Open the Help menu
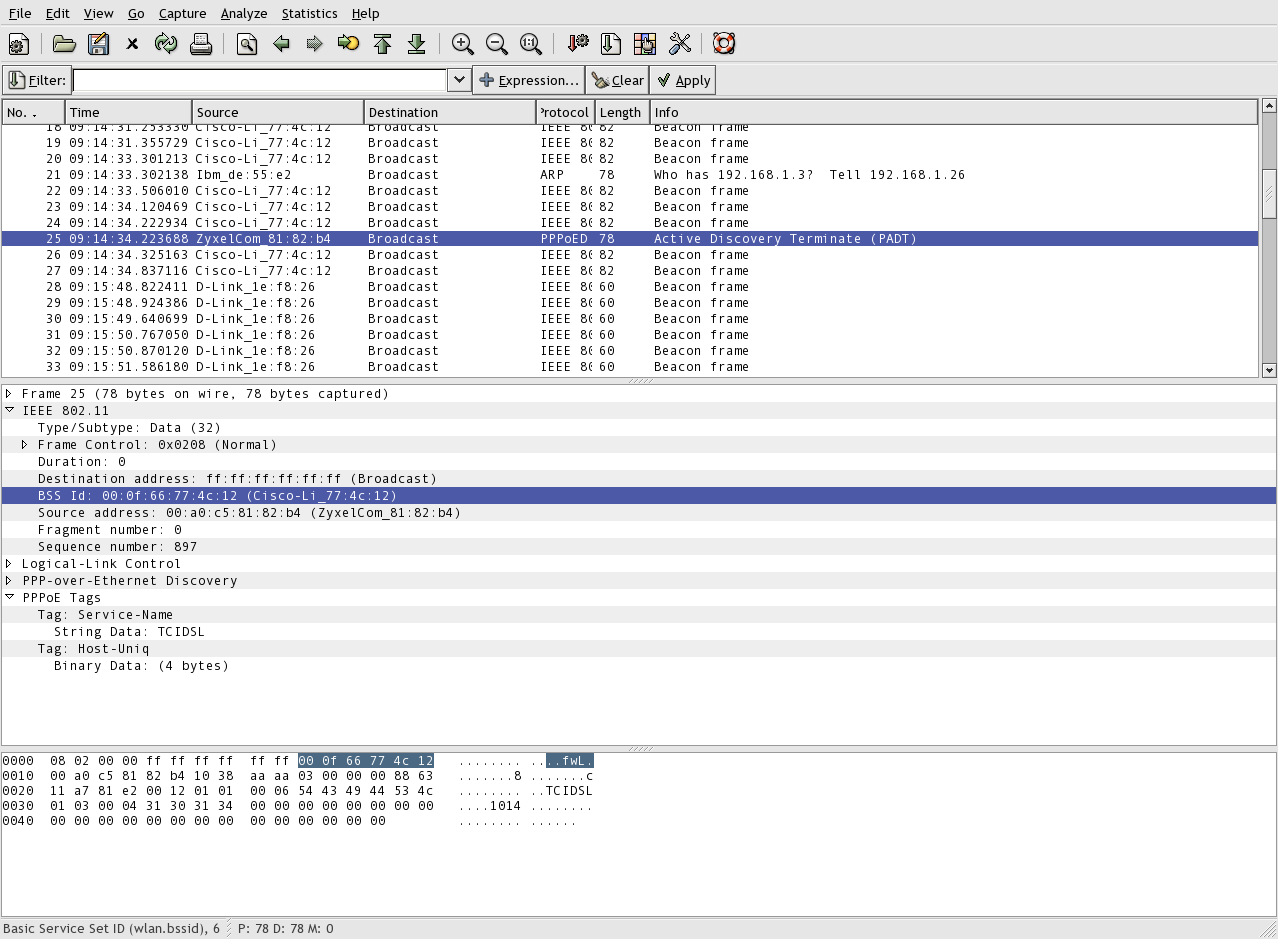This screenshot has width=1278, height=939. point(366,13)
